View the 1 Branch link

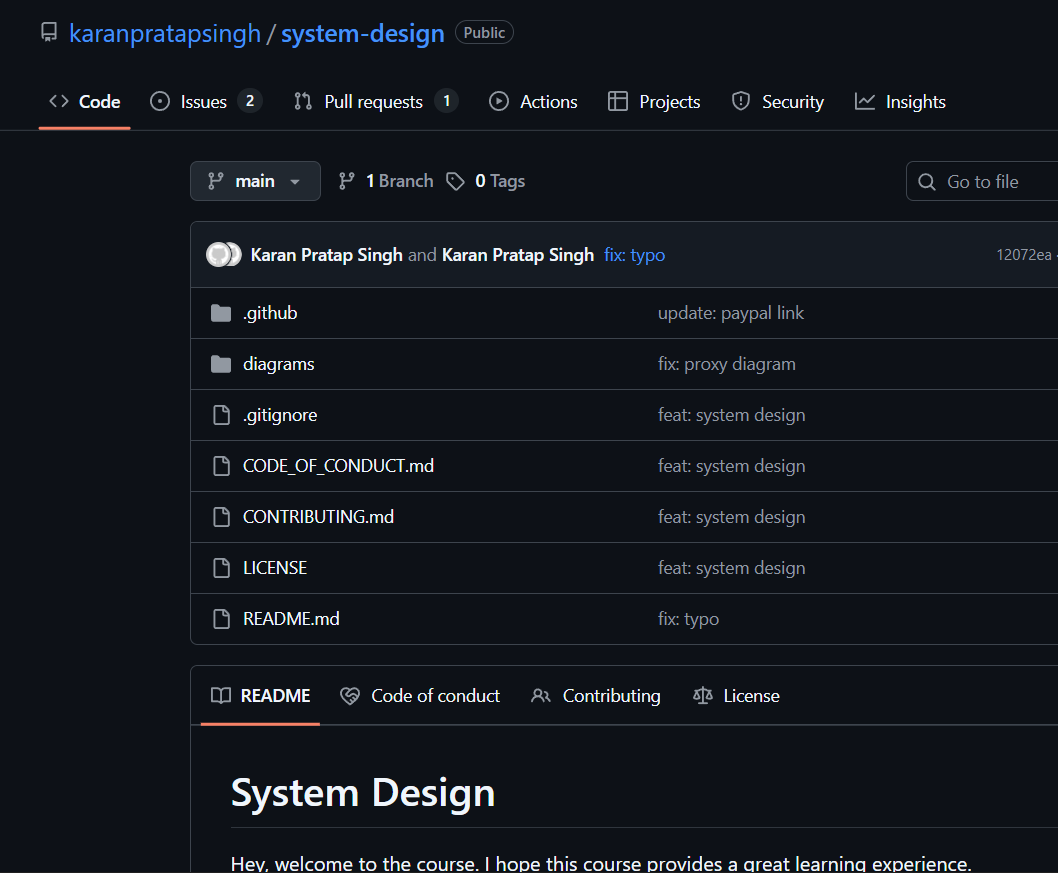coord(386,181)
